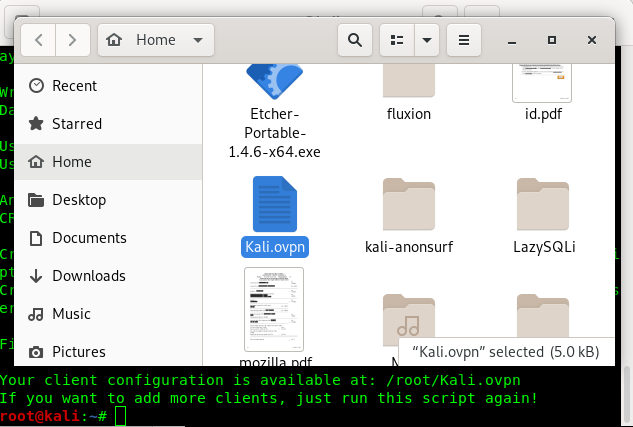Click the terminal prompt cursor
Image resolution: width=633 pixels, height=427 pixels.
coord(120,416)
